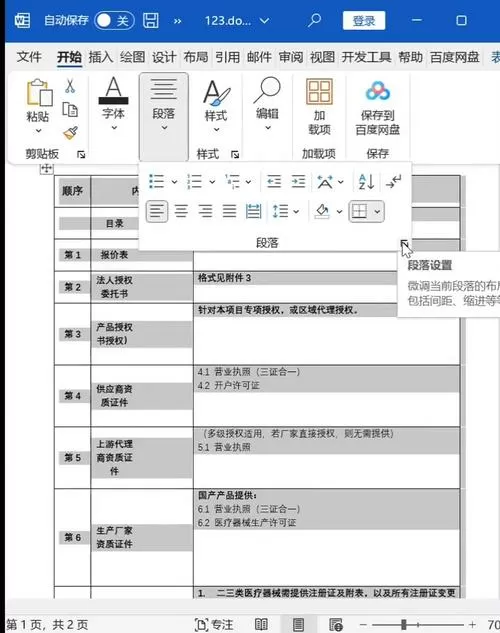Switch to the 设计 ribbon tab
Viewport: 500px width, 633px height.
164,57
